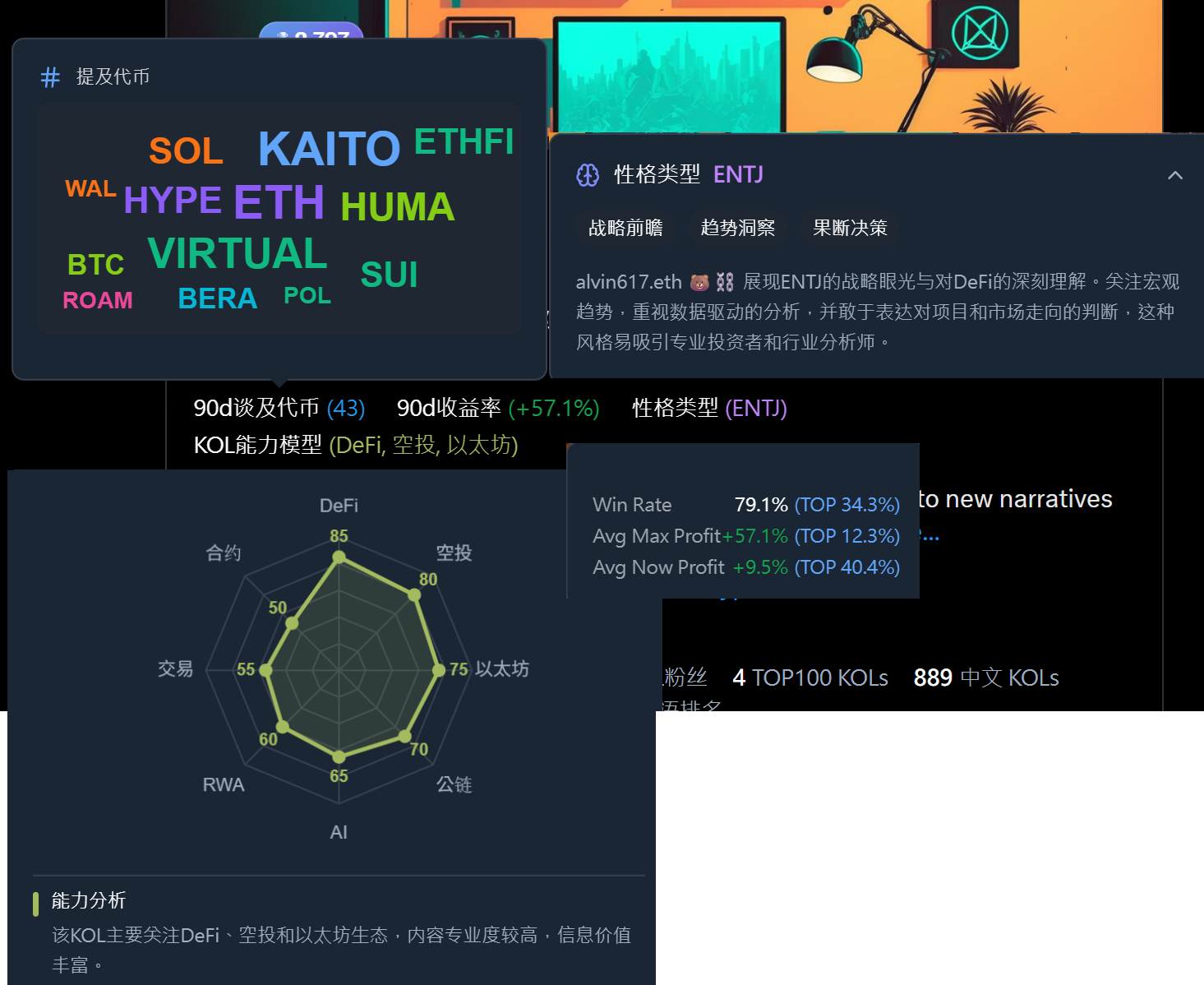Select the ROAM token in word cloud
1204x985 pixels.
coord(97,301)
